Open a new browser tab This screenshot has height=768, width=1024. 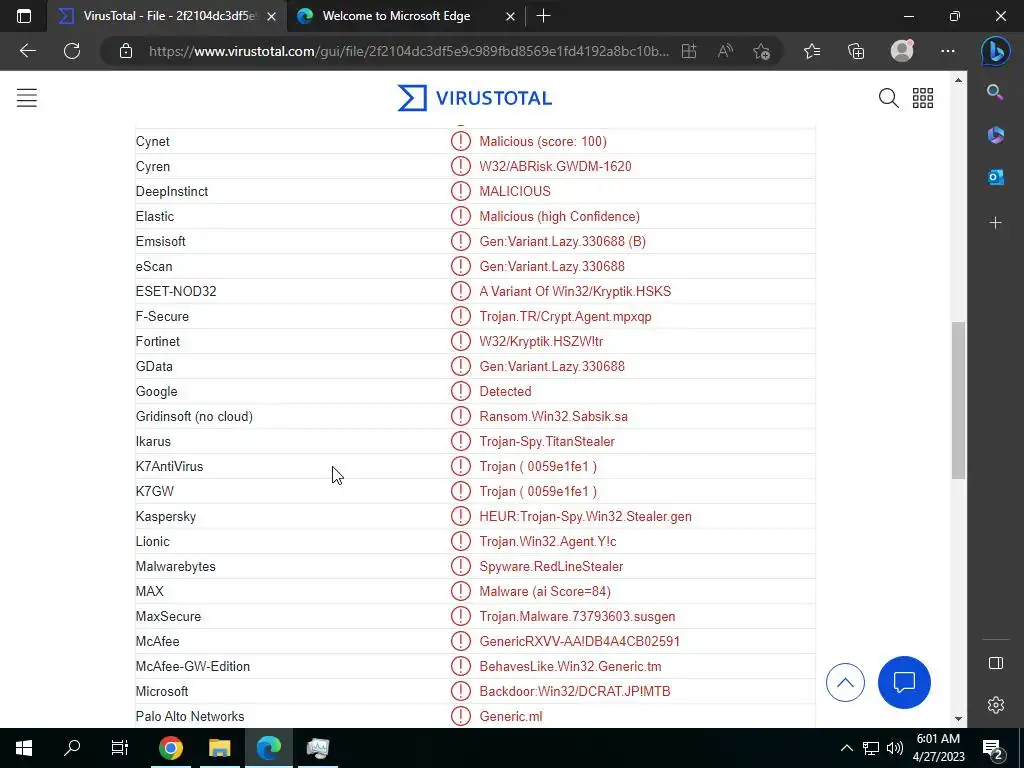coord(543,16)
